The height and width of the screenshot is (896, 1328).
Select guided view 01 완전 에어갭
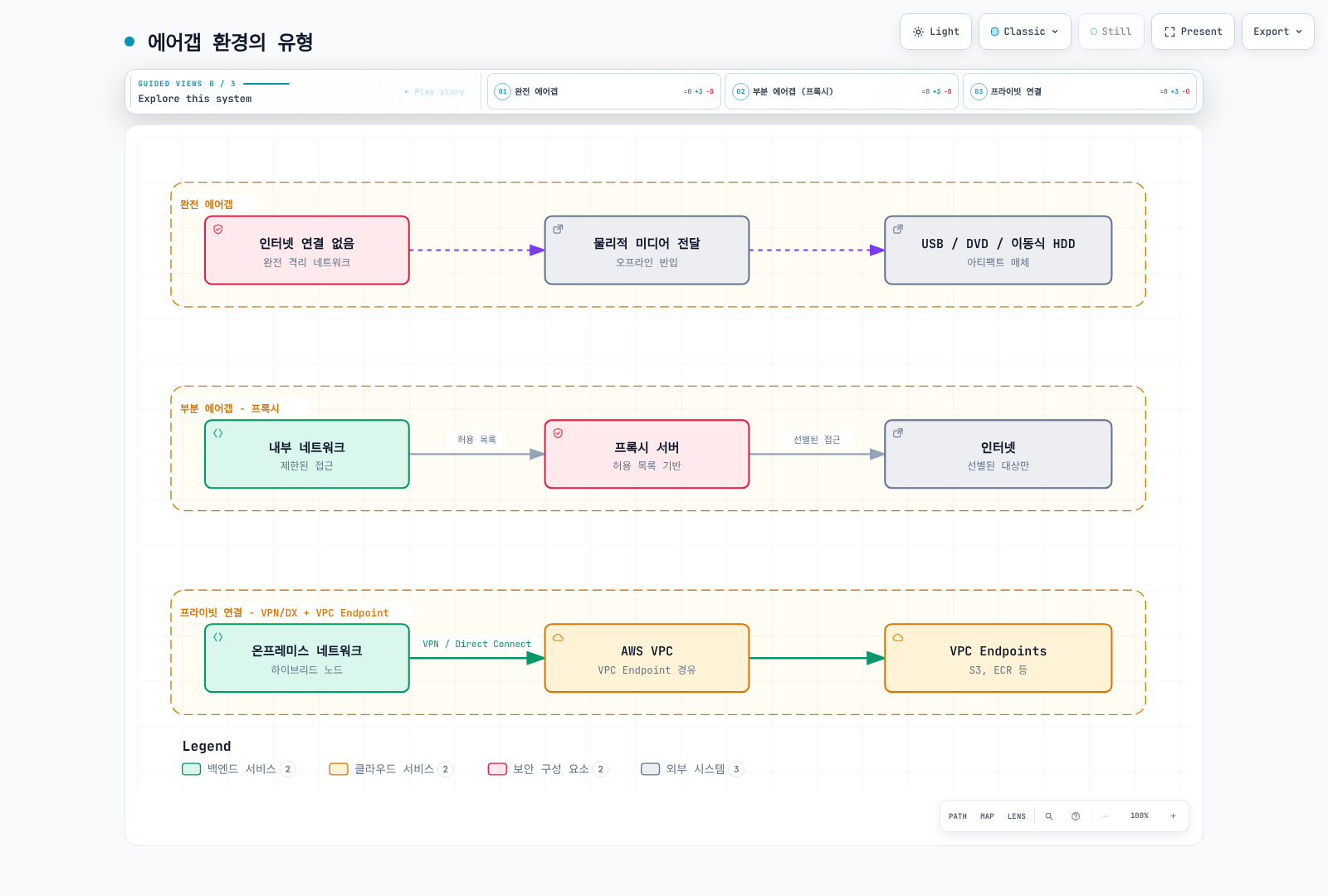tap(603, 91)
